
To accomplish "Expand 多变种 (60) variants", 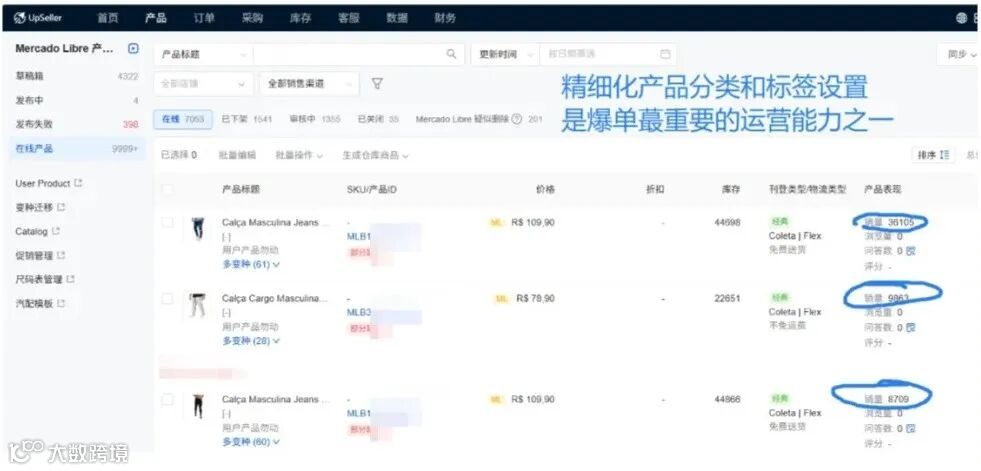I will point(252,442).
